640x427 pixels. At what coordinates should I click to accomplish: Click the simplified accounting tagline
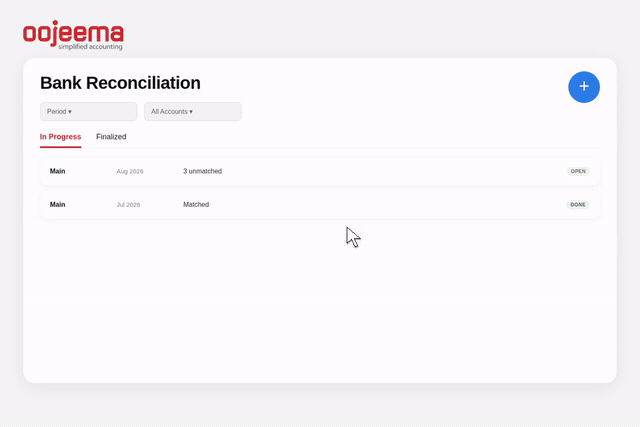coord(90,47)
